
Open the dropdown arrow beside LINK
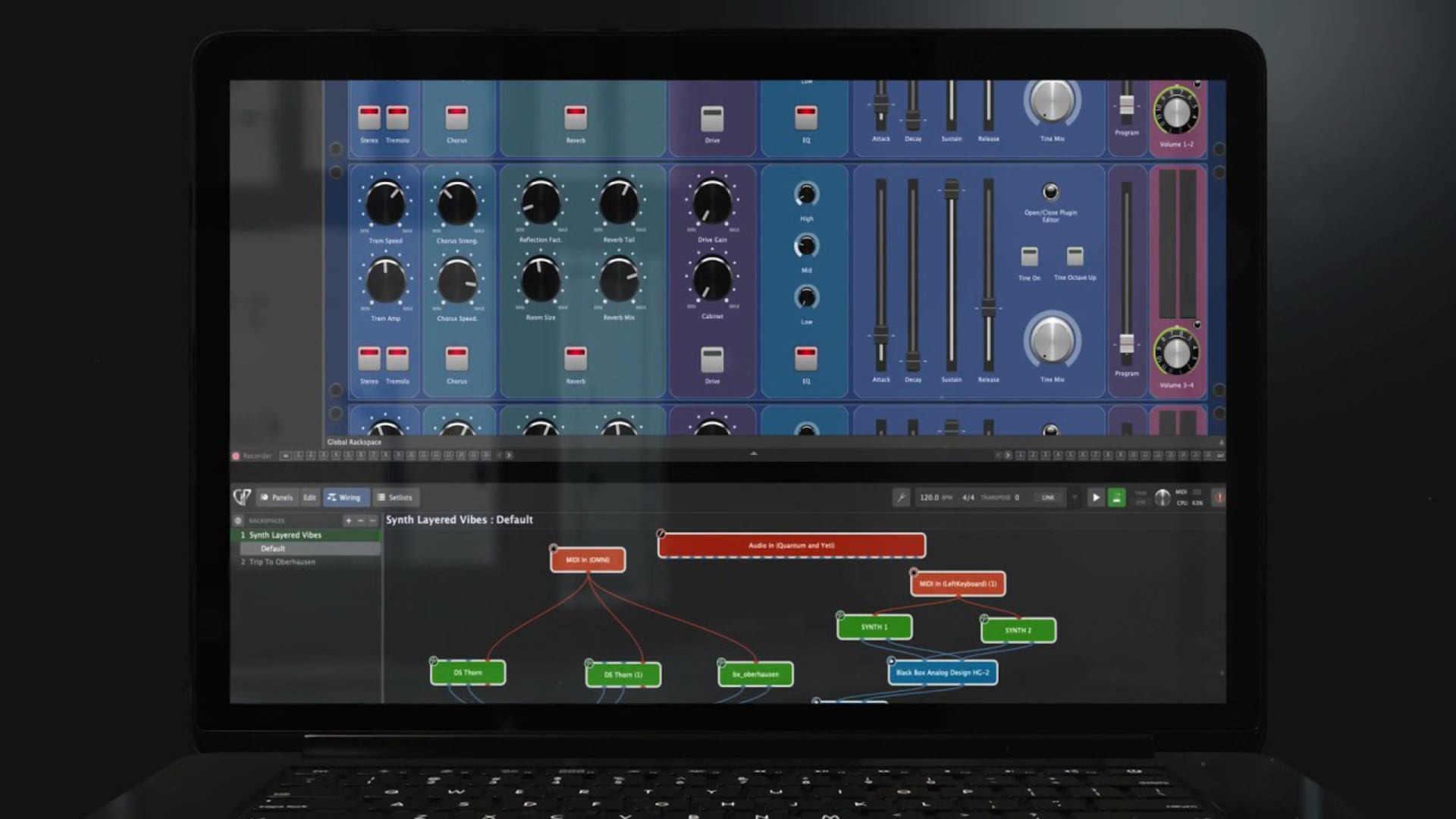tap(1075, 497)
